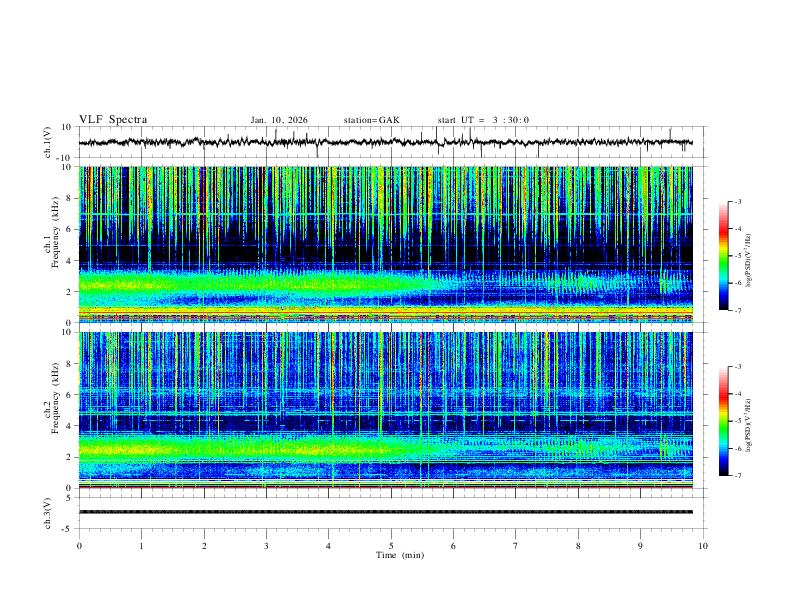This screenshot has height=612, width=792.
Task: Click time axis tick label "9"
Action: (640, 546)
